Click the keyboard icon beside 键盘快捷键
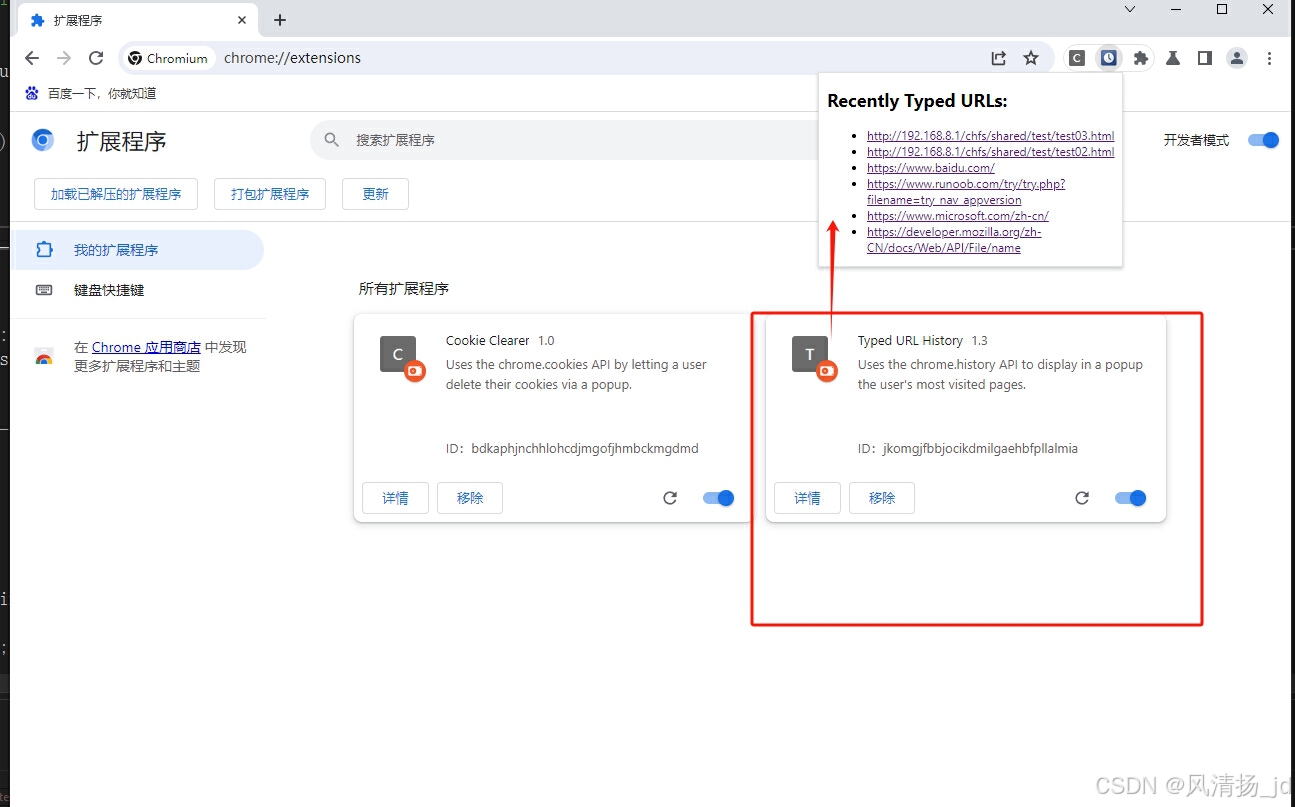Viewport: 1295px width, 807px height. (44, 290)
